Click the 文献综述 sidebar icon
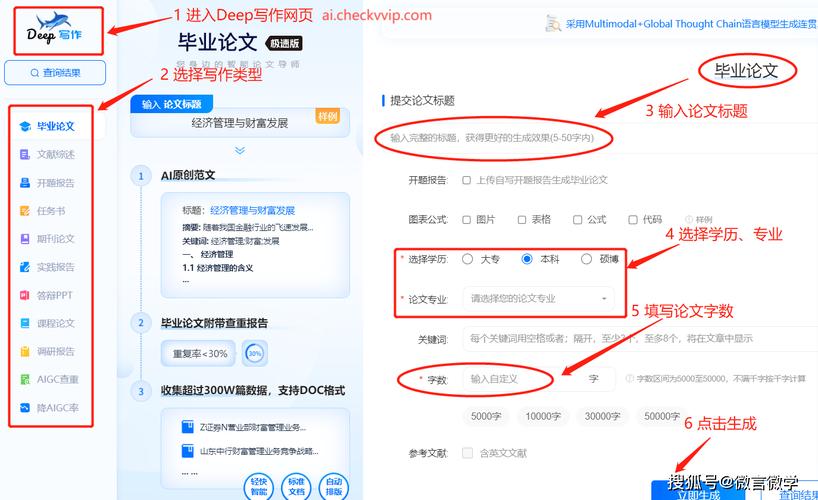818x500 pixels. (25, 154)
